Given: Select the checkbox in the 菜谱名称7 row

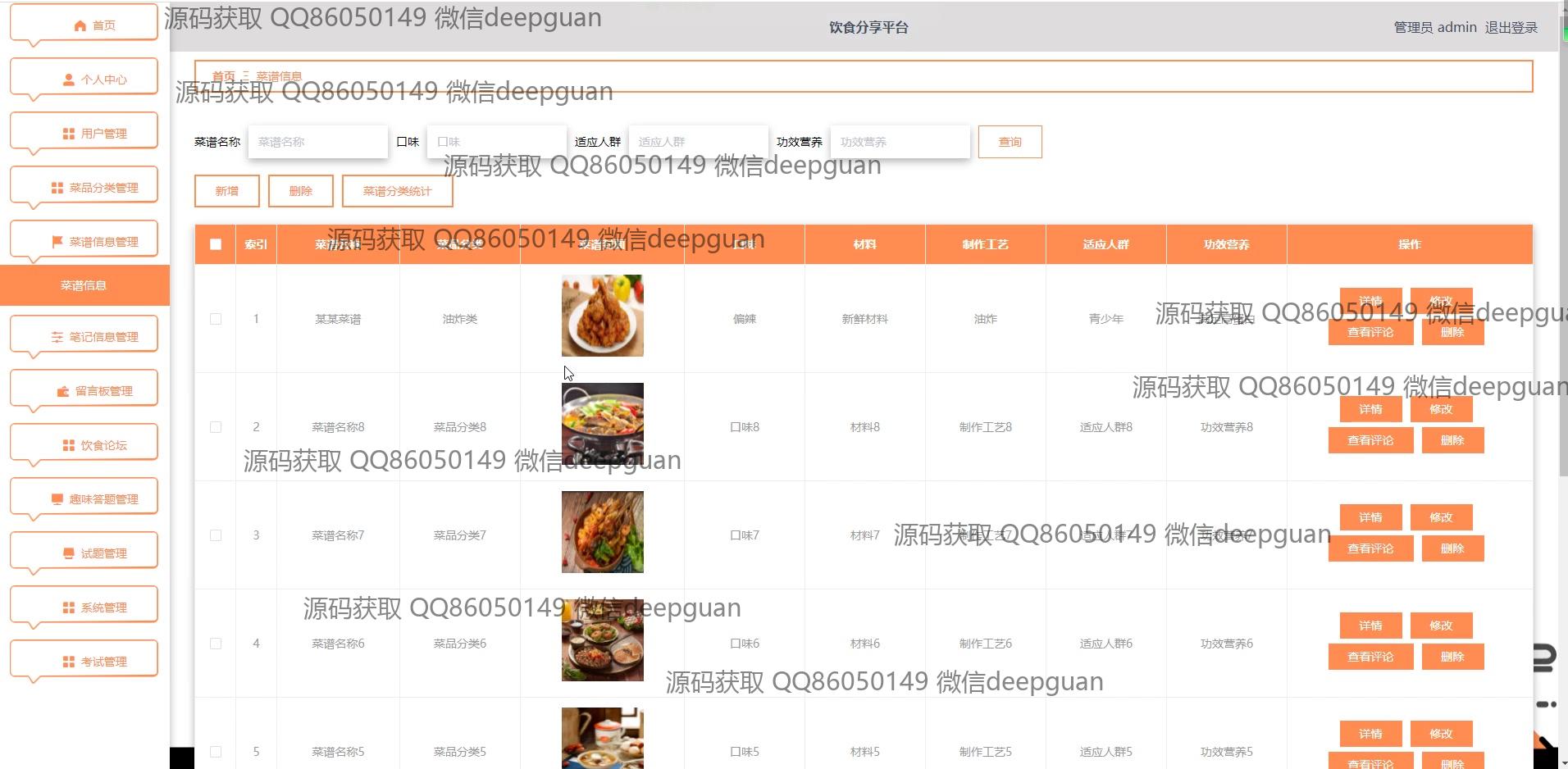Looking at the screenshot, I should [216, 535].
